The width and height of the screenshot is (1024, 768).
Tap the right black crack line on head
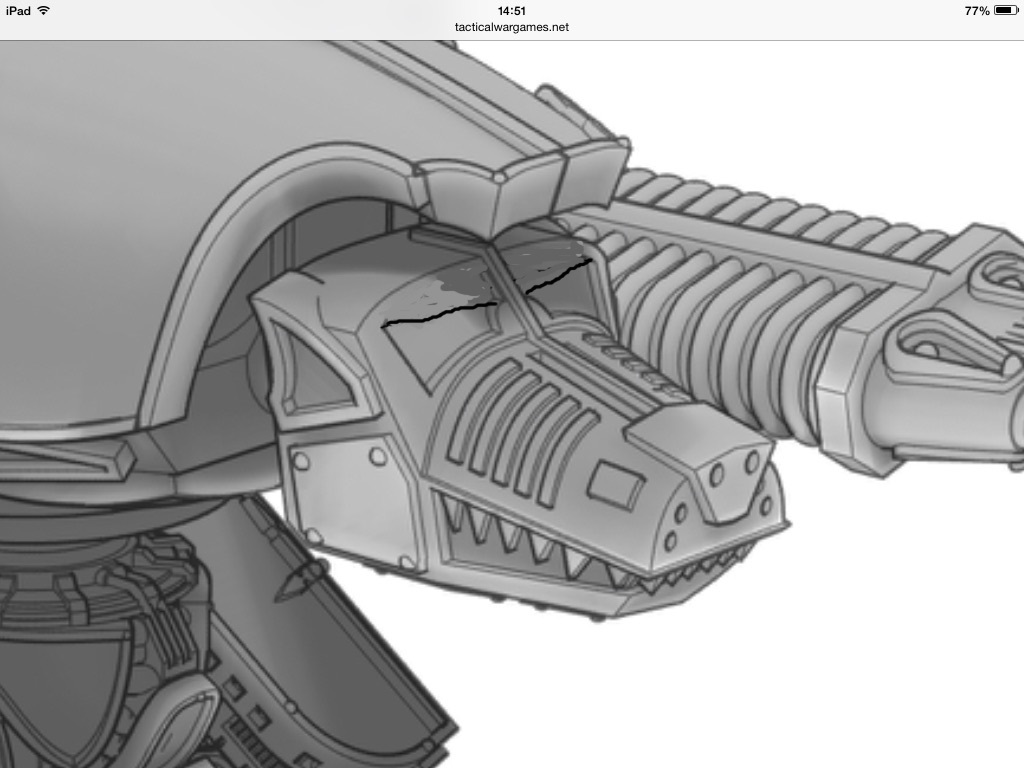[557, 275]
